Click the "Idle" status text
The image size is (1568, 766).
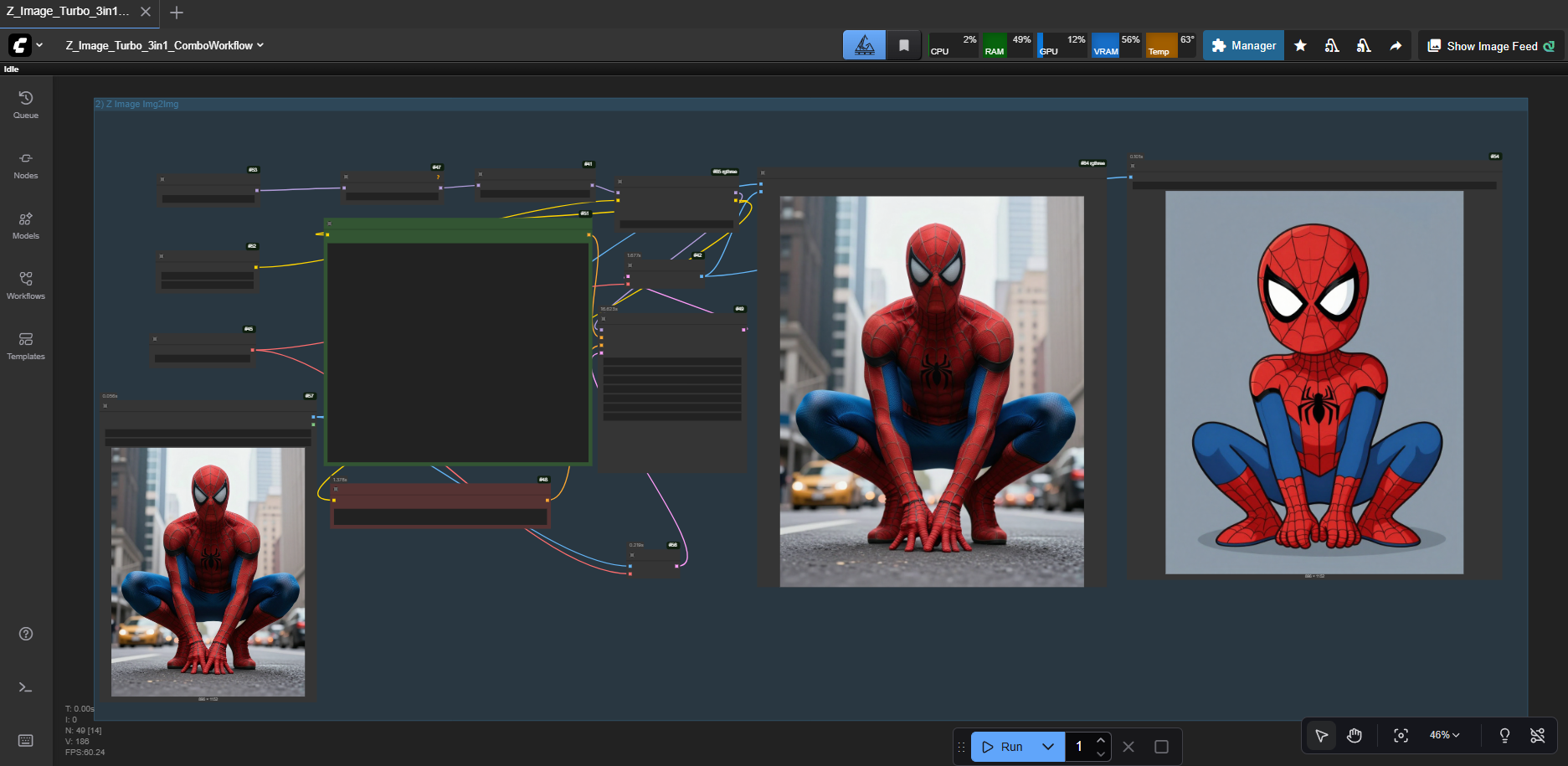(12, 69)
